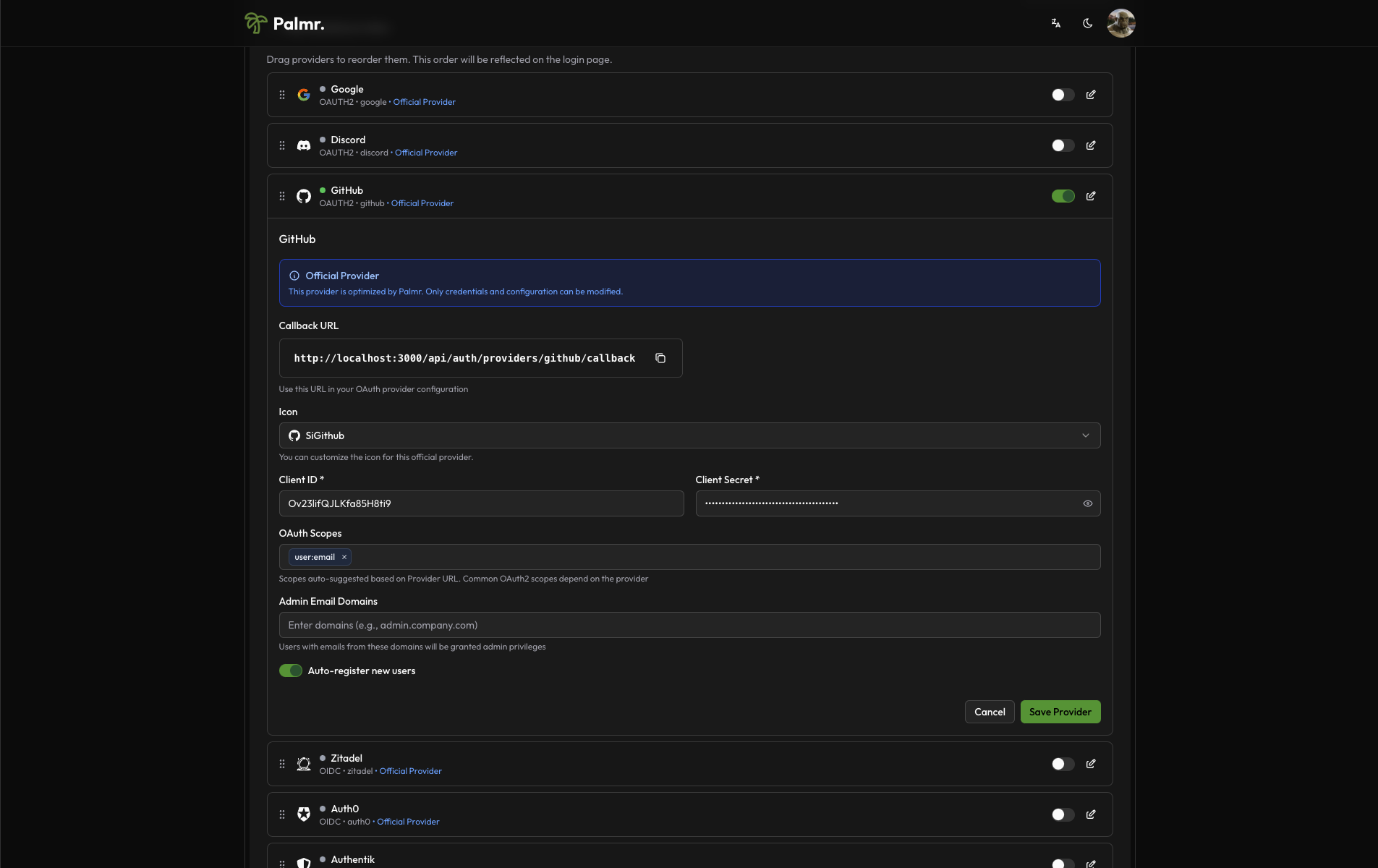The width and height of the screenshot is (1378, 868).
Task: Click the Discord provider name
Action: tap(348, 140)
